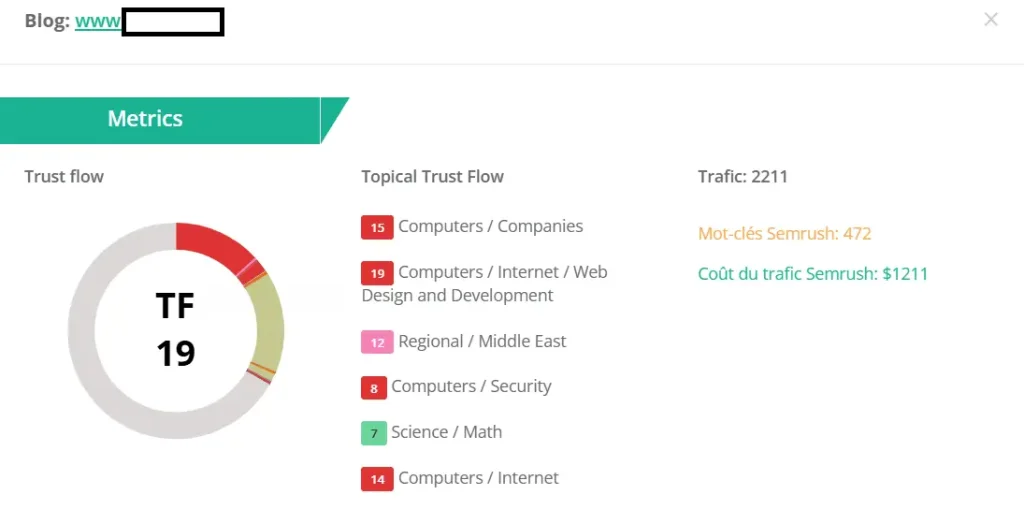Click the pink 12 Regional badge
Screen dimensions: 1024x524
coord(377,342)
